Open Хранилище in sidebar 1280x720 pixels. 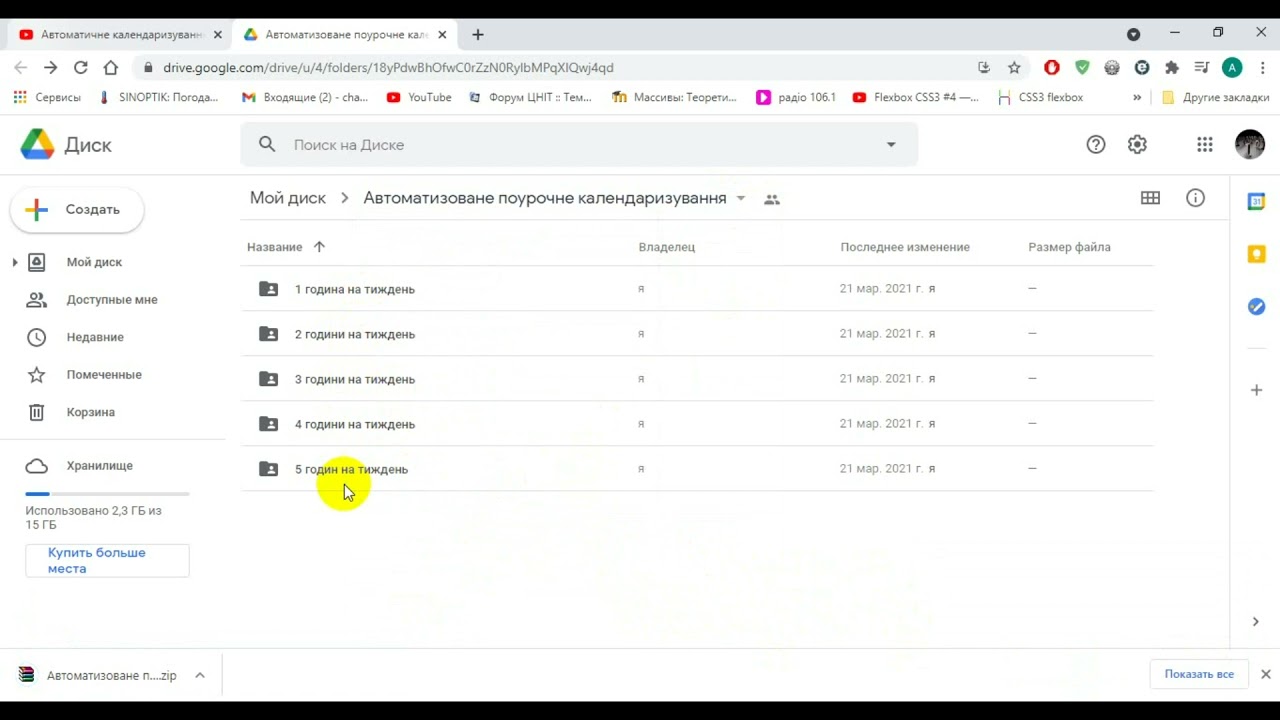click(99, 466)
